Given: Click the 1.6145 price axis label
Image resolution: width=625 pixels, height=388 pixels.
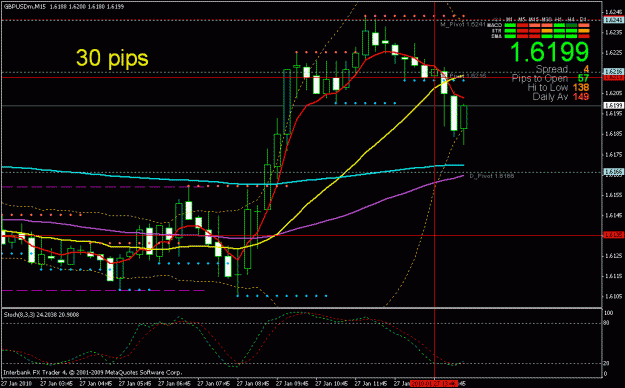Looking at the screenshot, I should [614, 215].
